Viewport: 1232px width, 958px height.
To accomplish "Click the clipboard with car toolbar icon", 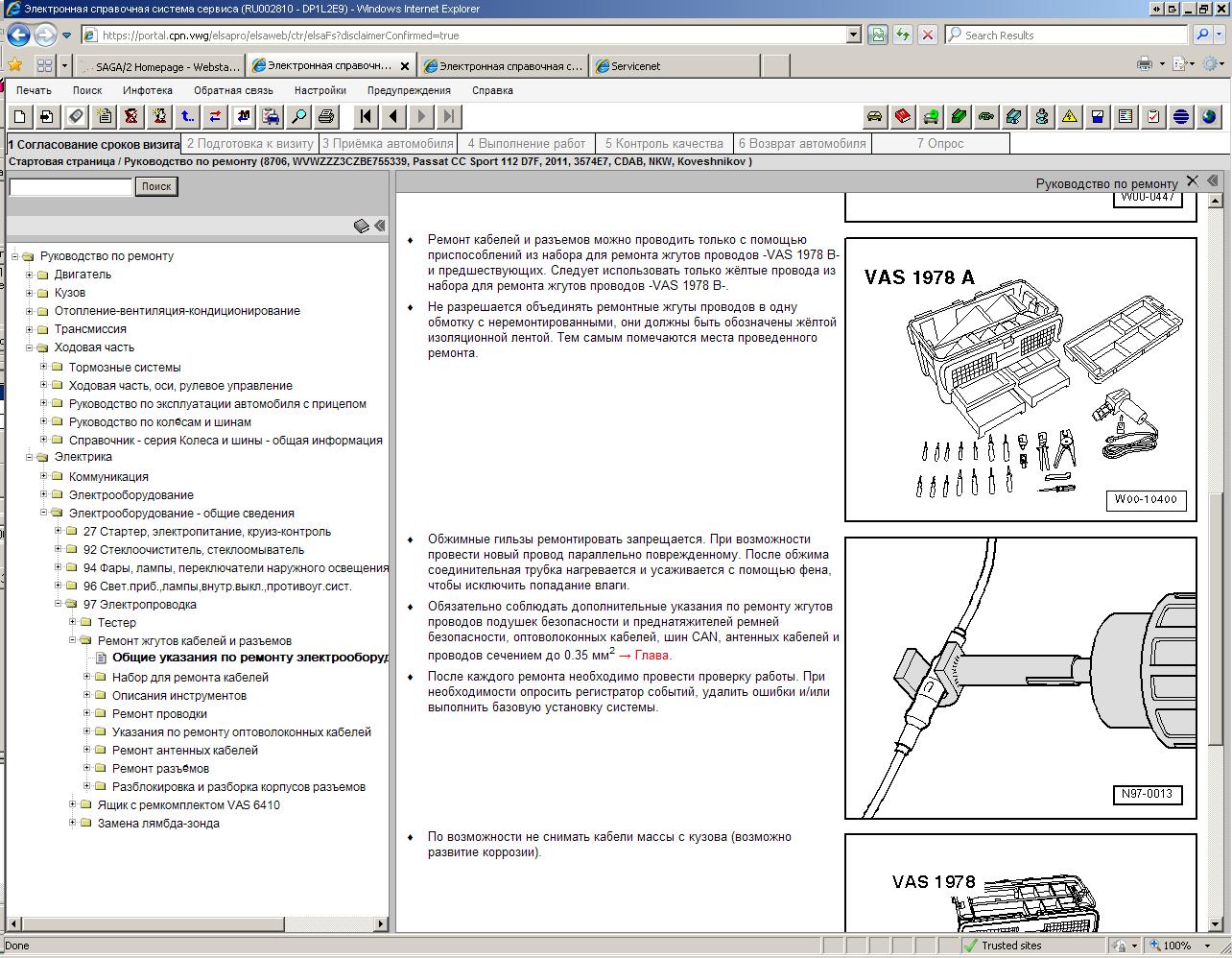I will [272, 116].
